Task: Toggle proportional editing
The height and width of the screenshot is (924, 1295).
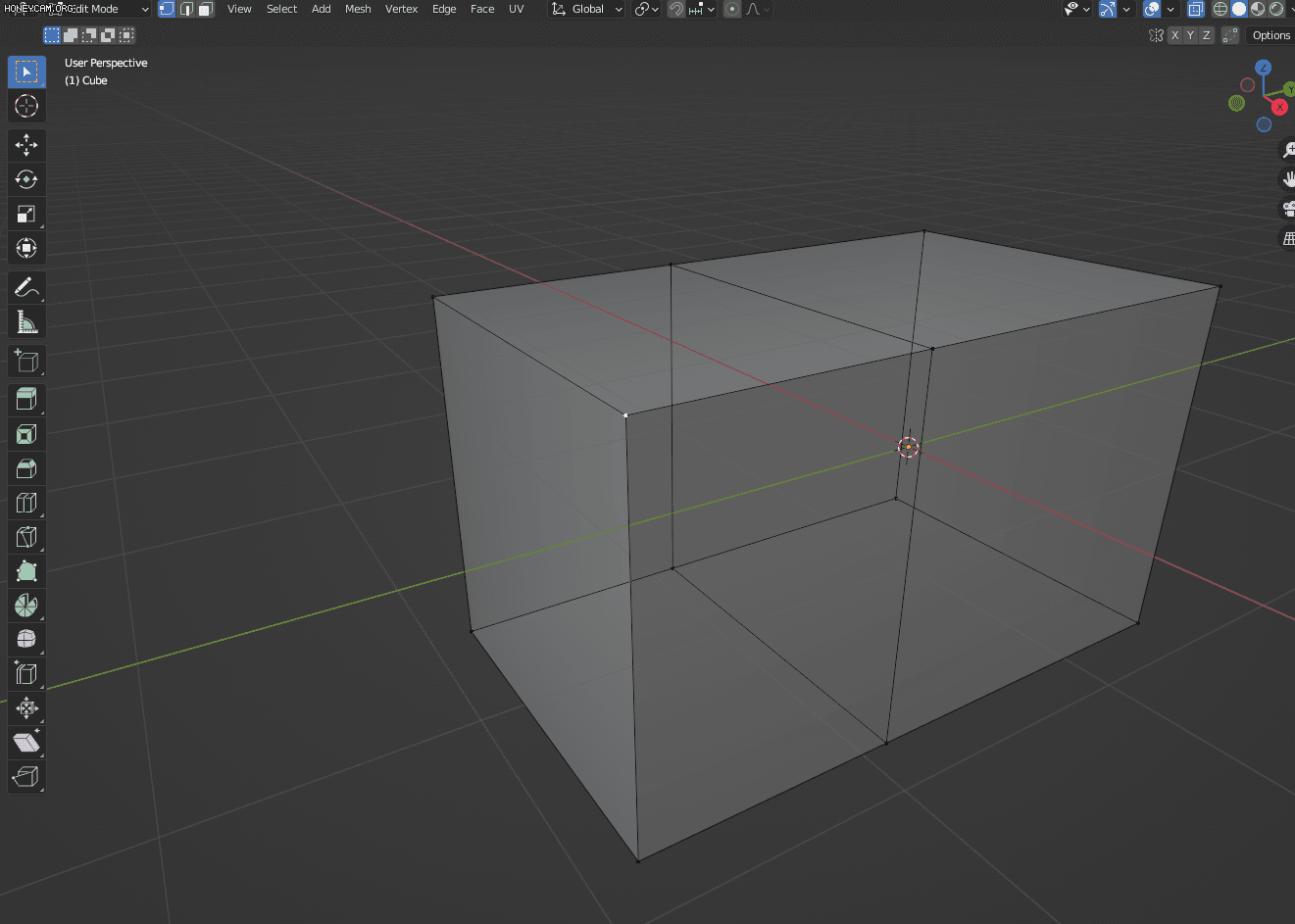Action: coord(732,9)
